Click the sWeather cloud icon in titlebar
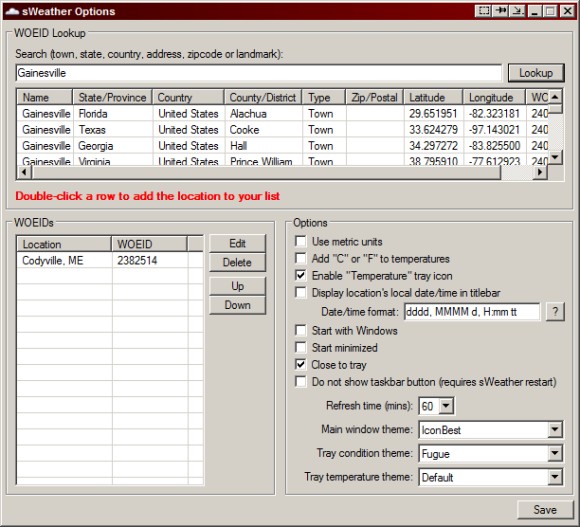This screenshot has height=527, width=580. pos(12,11)
